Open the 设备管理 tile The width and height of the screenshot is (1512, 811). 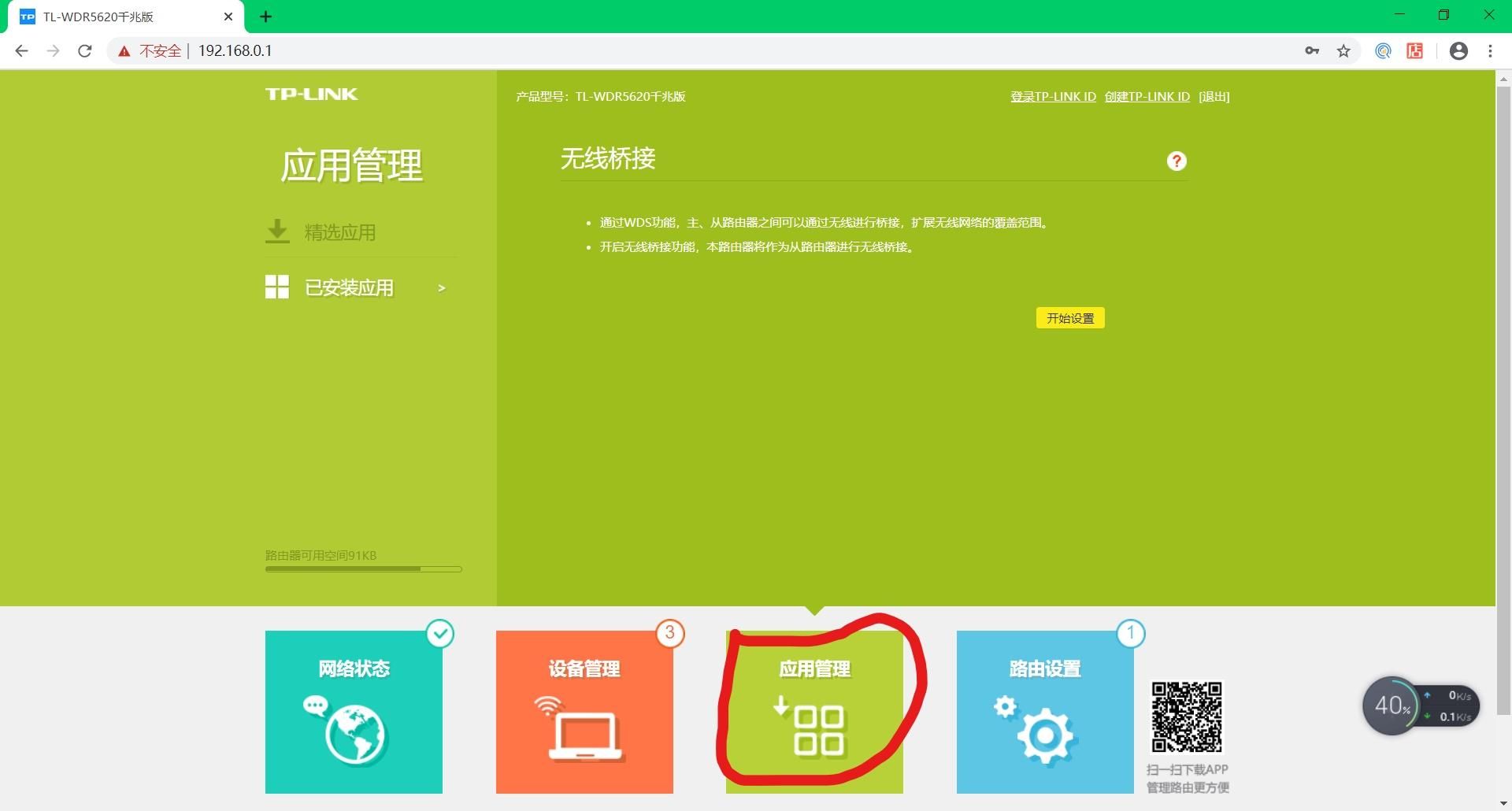point(584,712)
